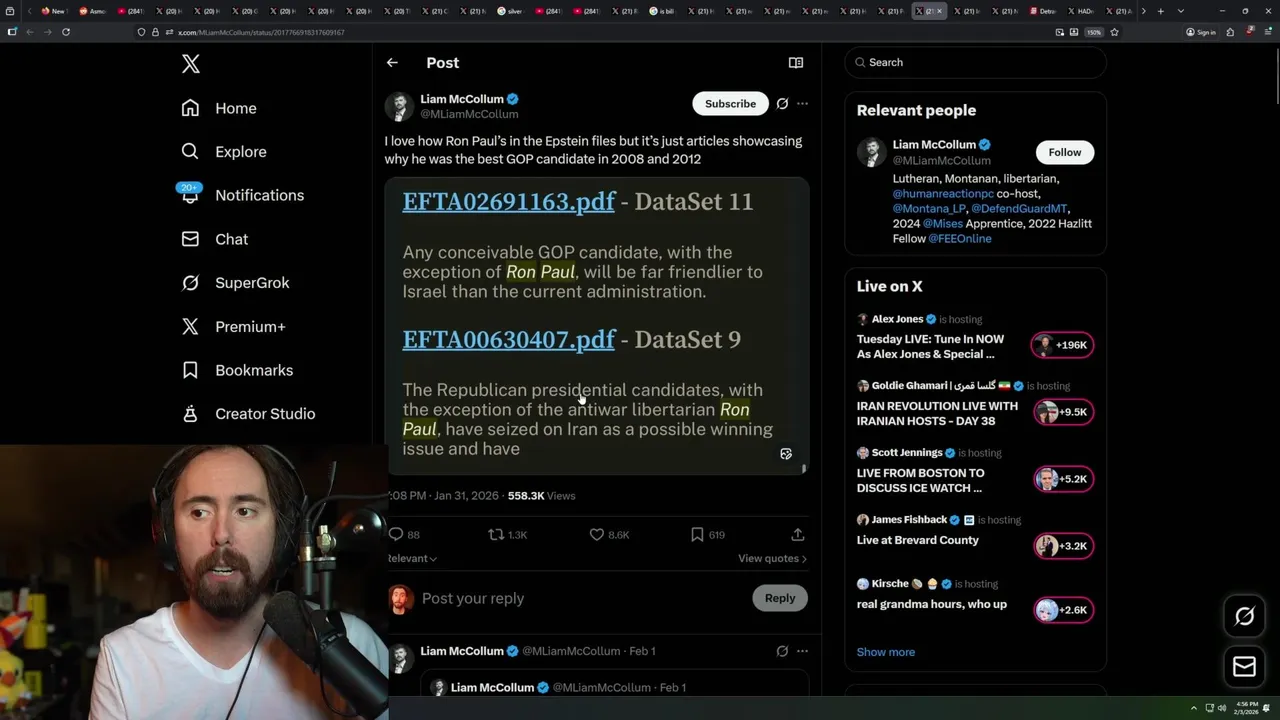Click the bookmark star in address bar
The image size is (1280, 720).
[x=1114, y=32]
